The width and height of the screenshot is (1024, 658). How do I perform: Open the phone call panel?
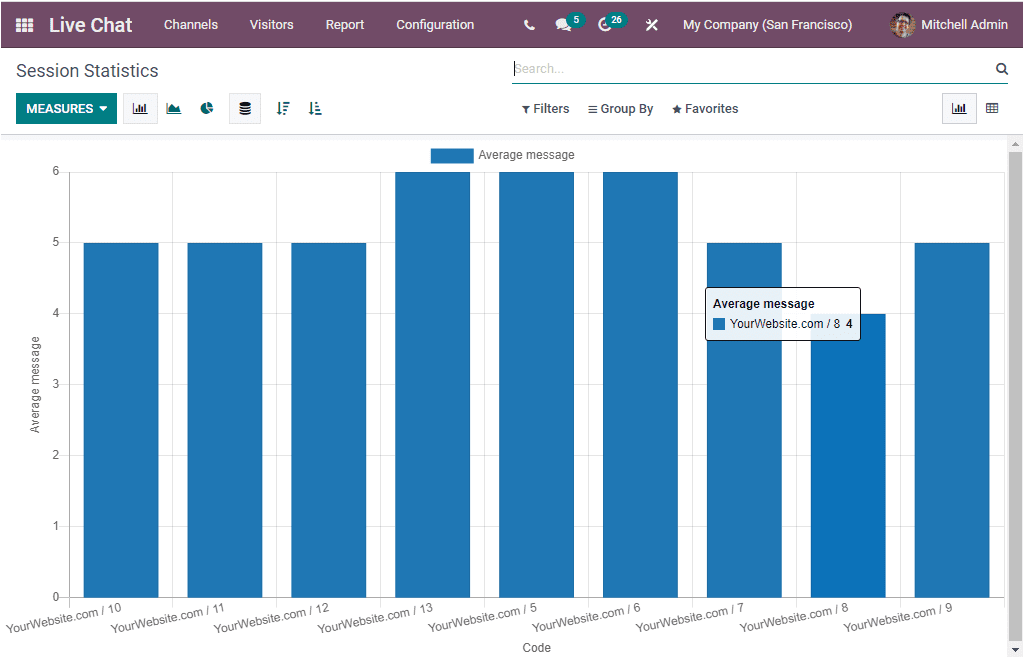point(528,24)
